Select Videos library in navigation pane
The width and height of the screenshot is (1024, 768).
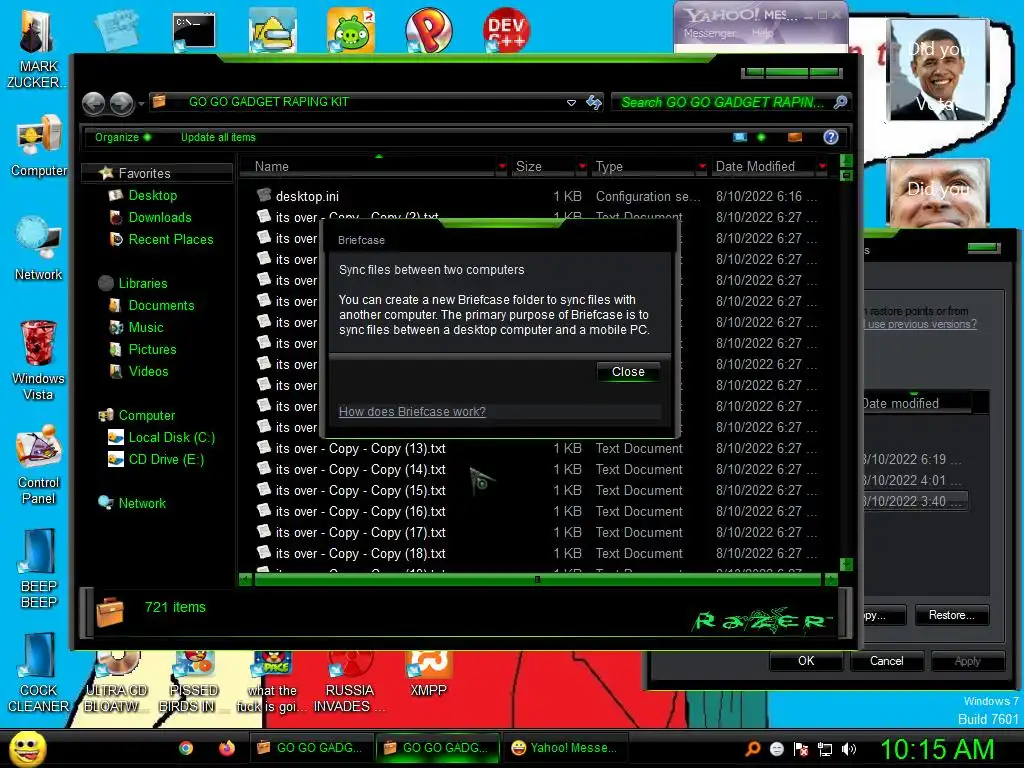(148, 372)
